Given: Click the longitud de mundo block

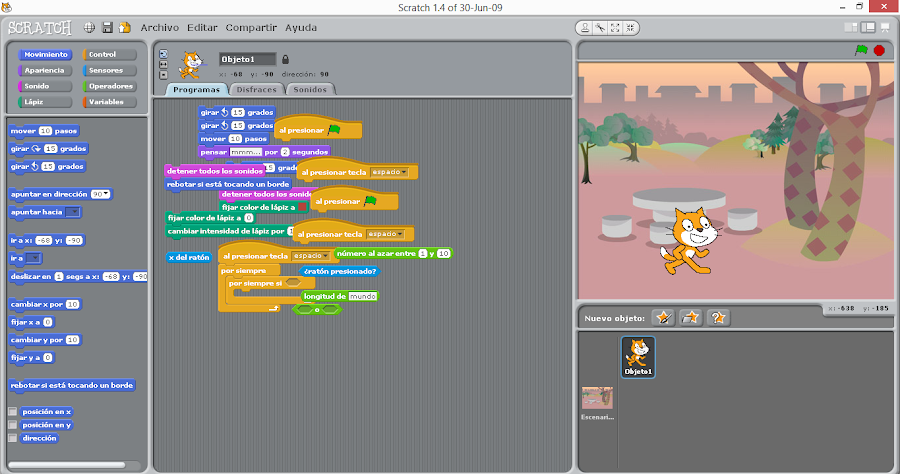Looking at the screenshot, I should (x=340, y=296).
